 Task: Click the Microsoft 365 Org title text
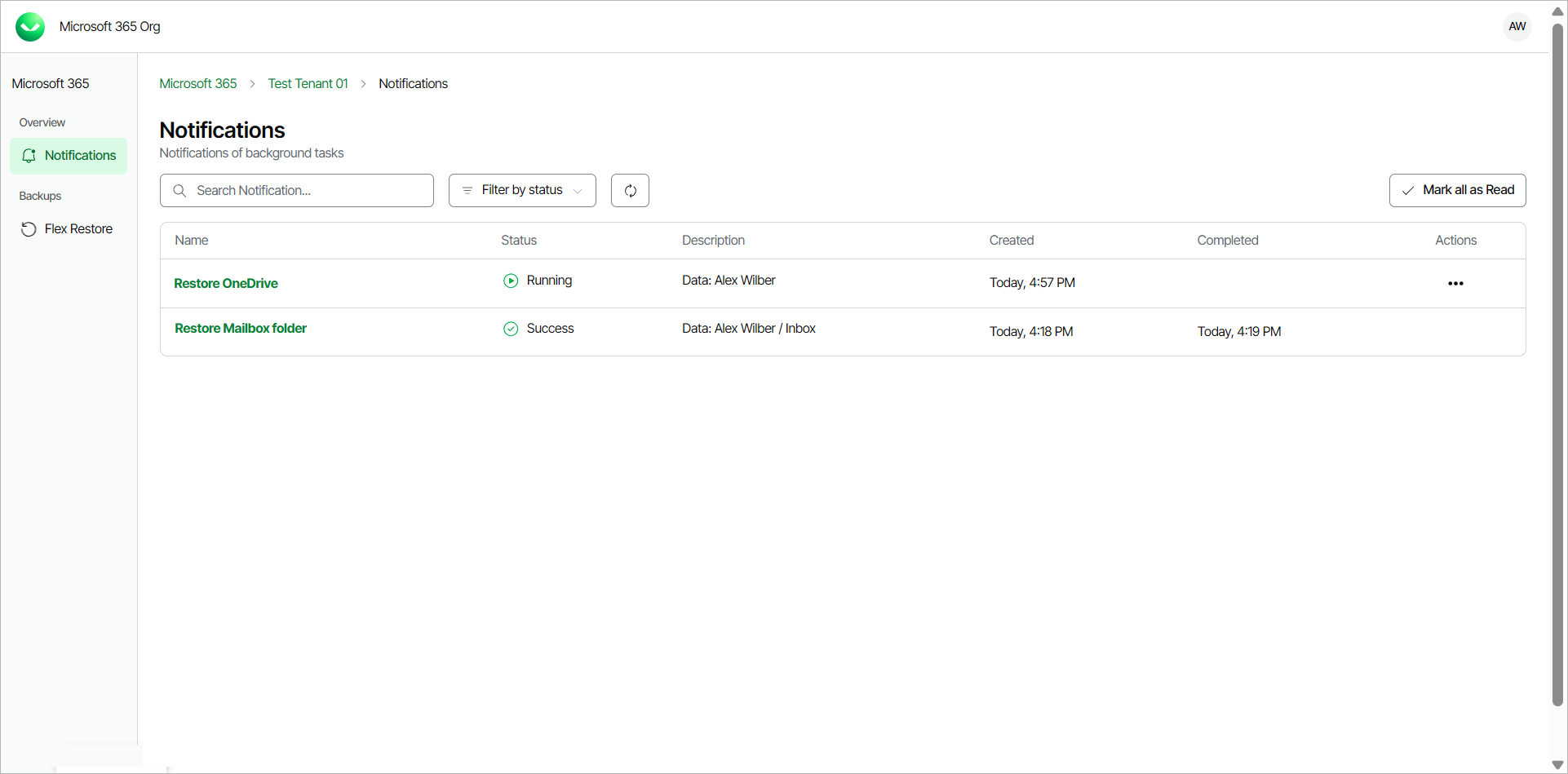(110, 26)
